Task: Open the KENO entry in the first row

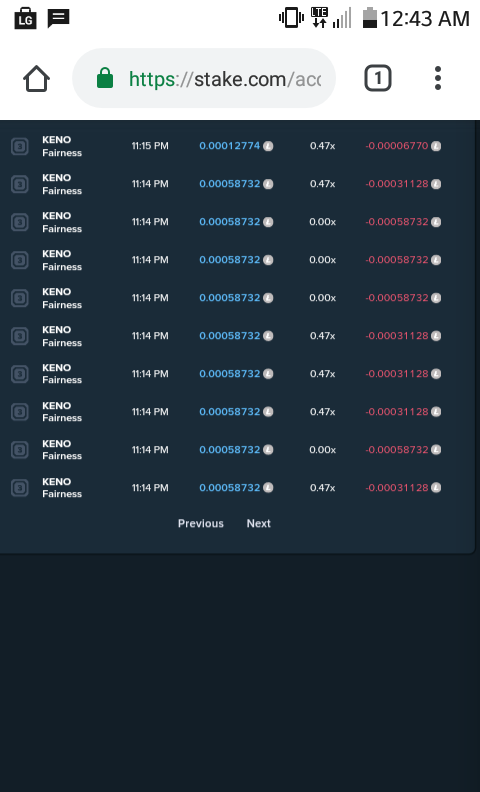Action: coord(57,140)
